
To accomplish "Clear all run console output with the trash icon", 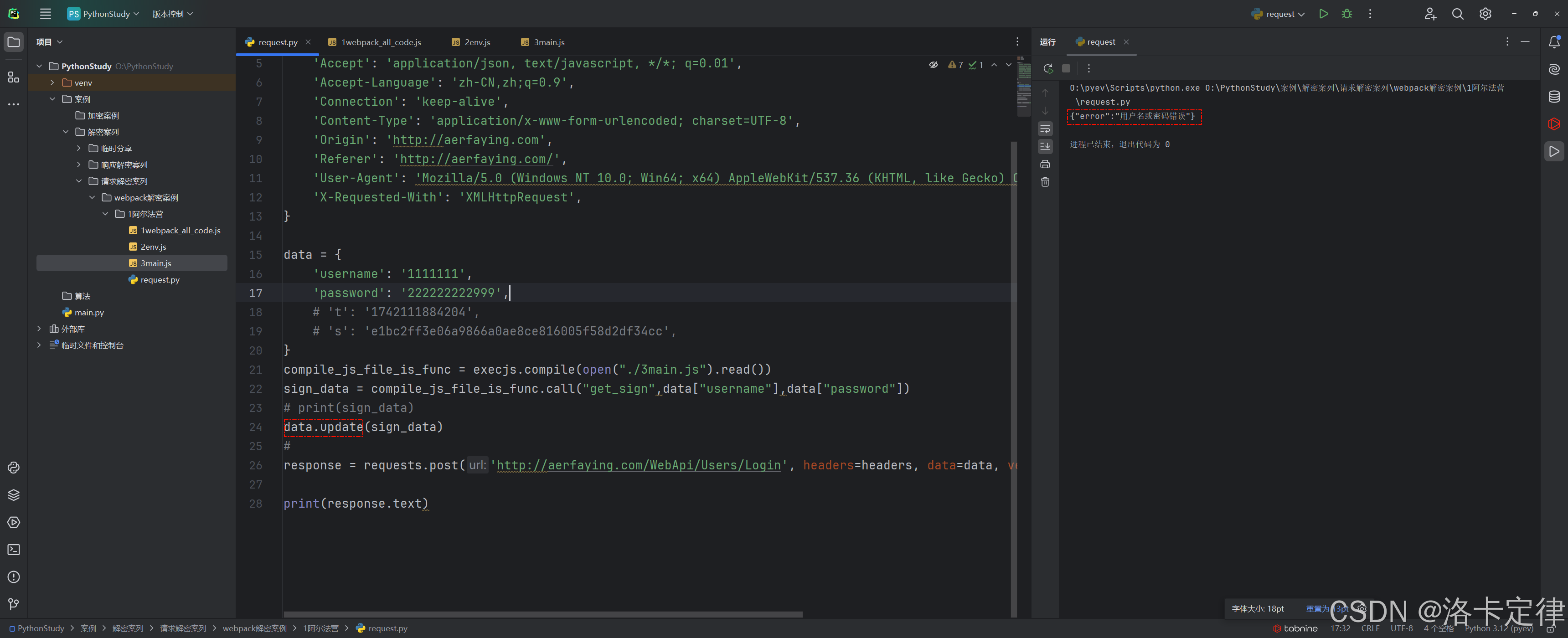I will 1045,182.
